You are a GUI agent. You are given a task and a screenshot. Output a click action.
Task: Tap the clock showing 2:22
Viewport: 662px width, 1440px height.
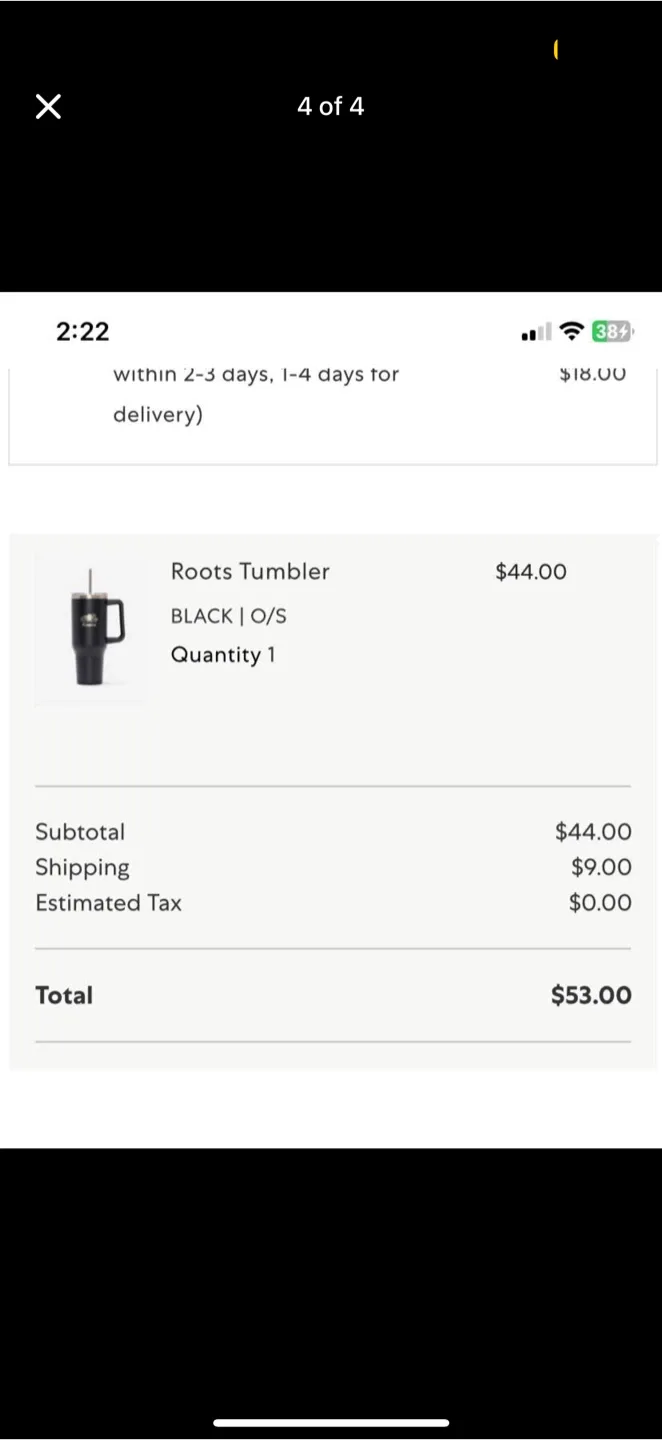82,331
